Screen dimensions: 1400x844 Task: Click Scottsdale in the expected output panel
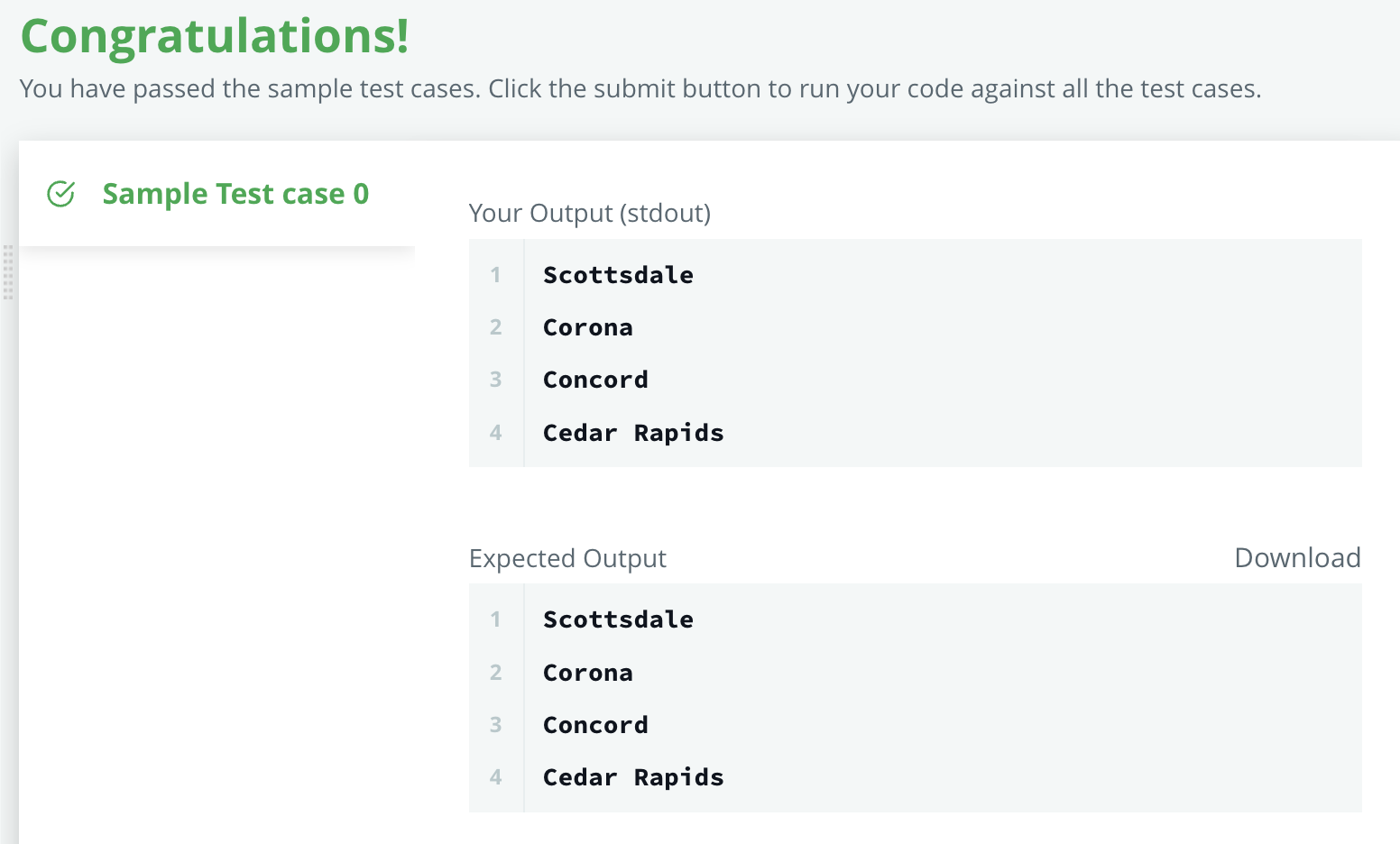pyautogui.click(x=618, y=619)
